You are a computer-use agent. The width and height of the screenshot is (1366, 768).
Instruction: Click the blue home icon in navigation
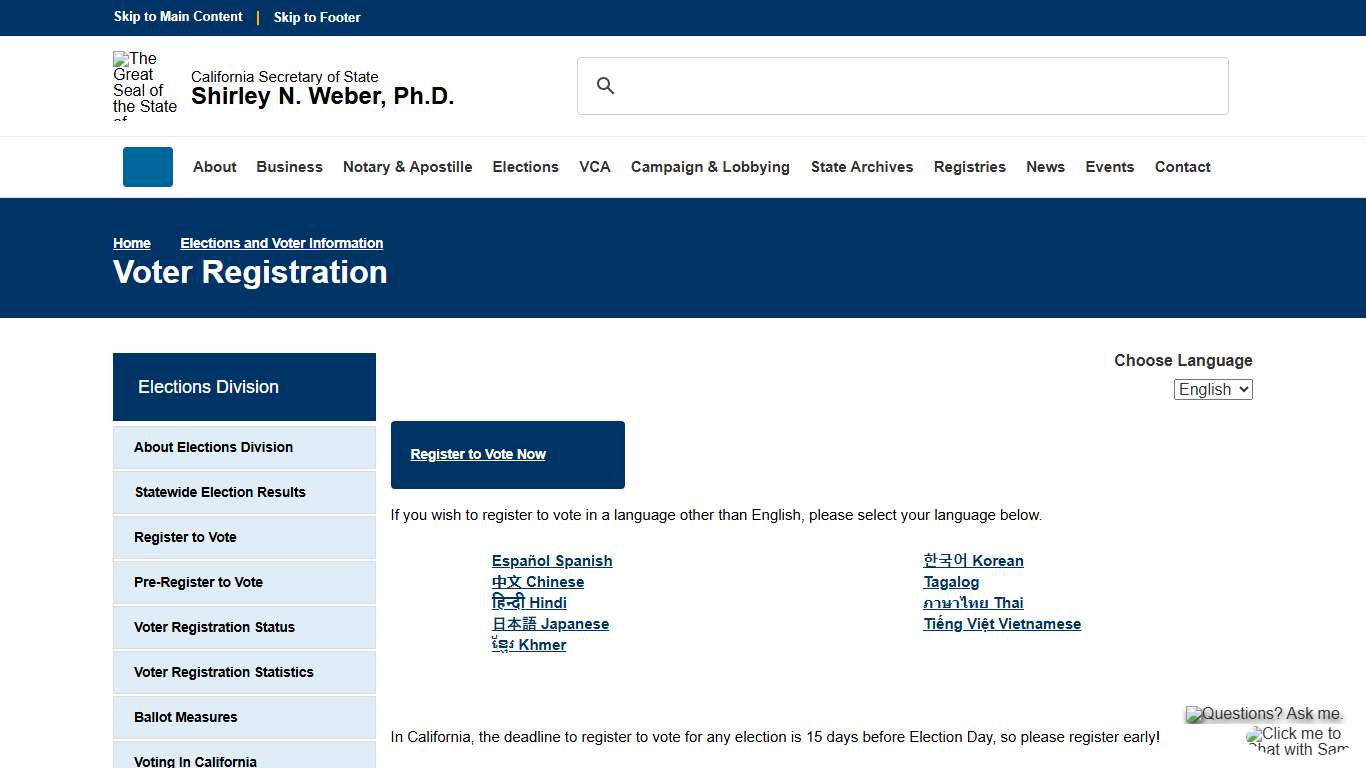[147, 167]
